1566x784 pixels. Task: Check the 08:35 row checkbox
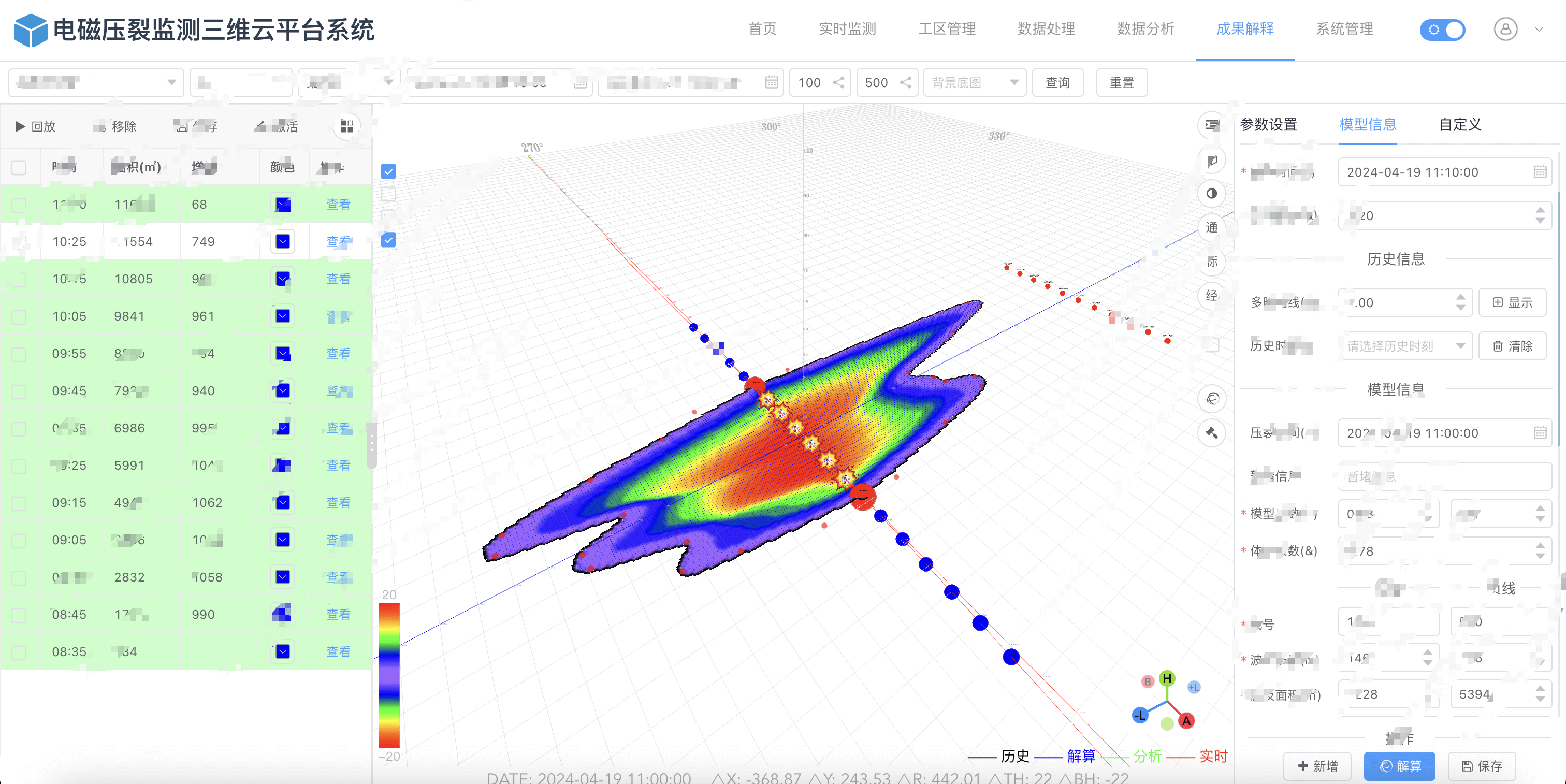tap(19, 652)
